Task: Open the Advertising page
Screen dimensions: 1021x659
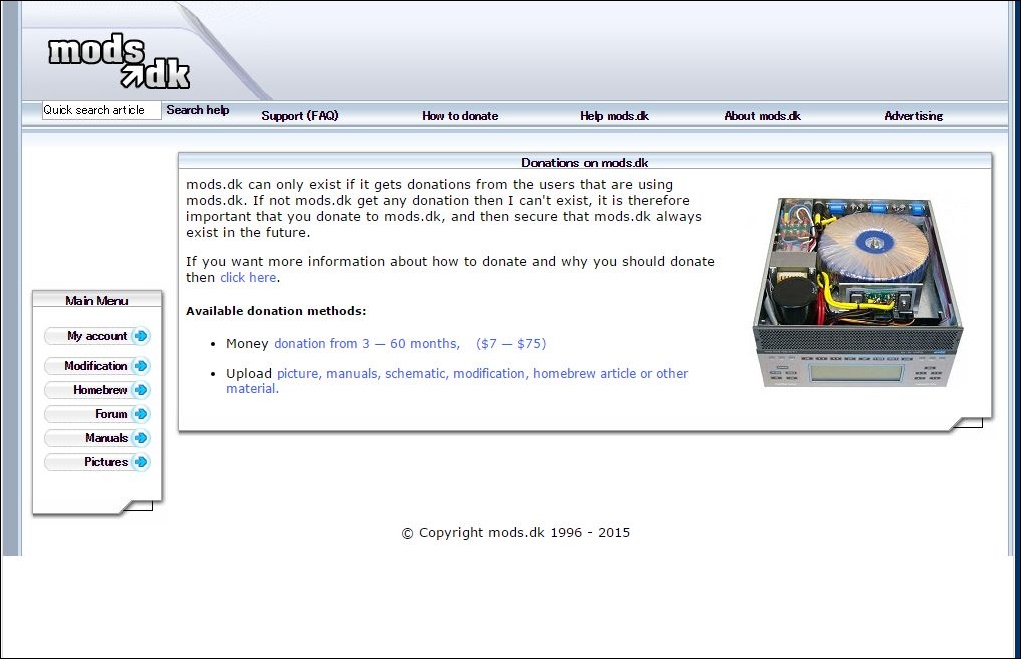Action: pyautogui.click(x=914, y=116)
